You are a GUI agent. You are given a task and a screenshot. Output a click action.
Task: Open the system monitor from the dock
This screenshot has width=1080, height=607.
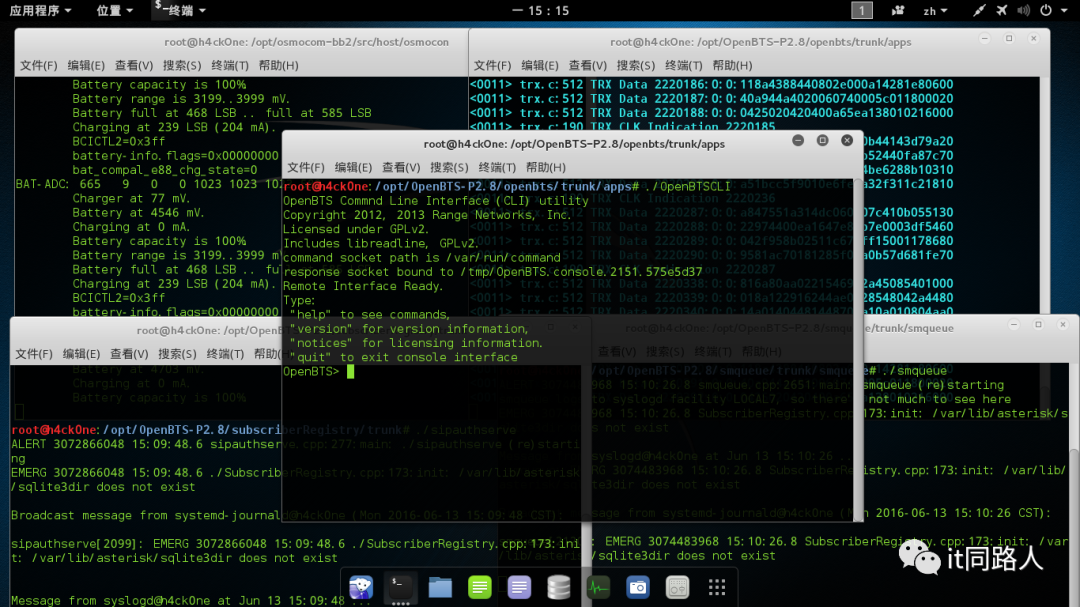point(598,588)
